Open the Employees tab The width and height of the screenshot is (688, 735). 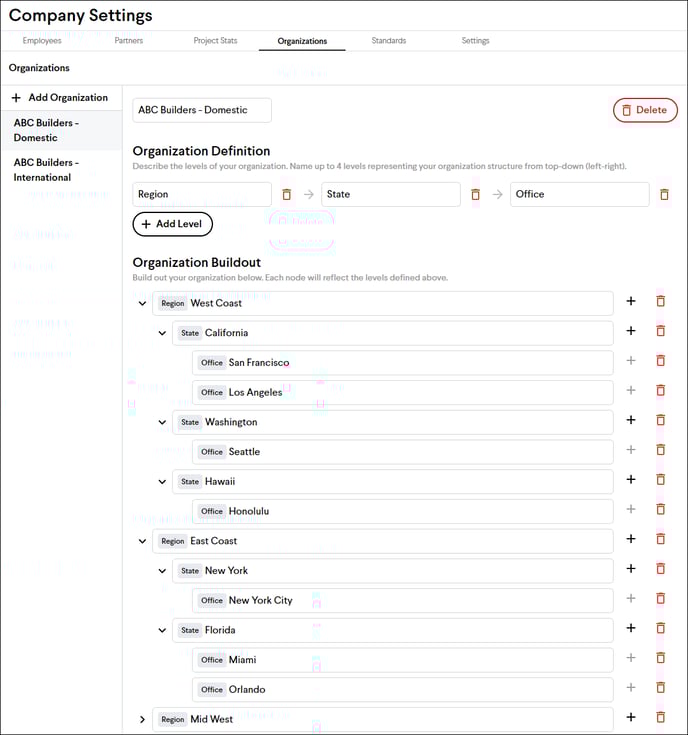click(x=42, y=41)
